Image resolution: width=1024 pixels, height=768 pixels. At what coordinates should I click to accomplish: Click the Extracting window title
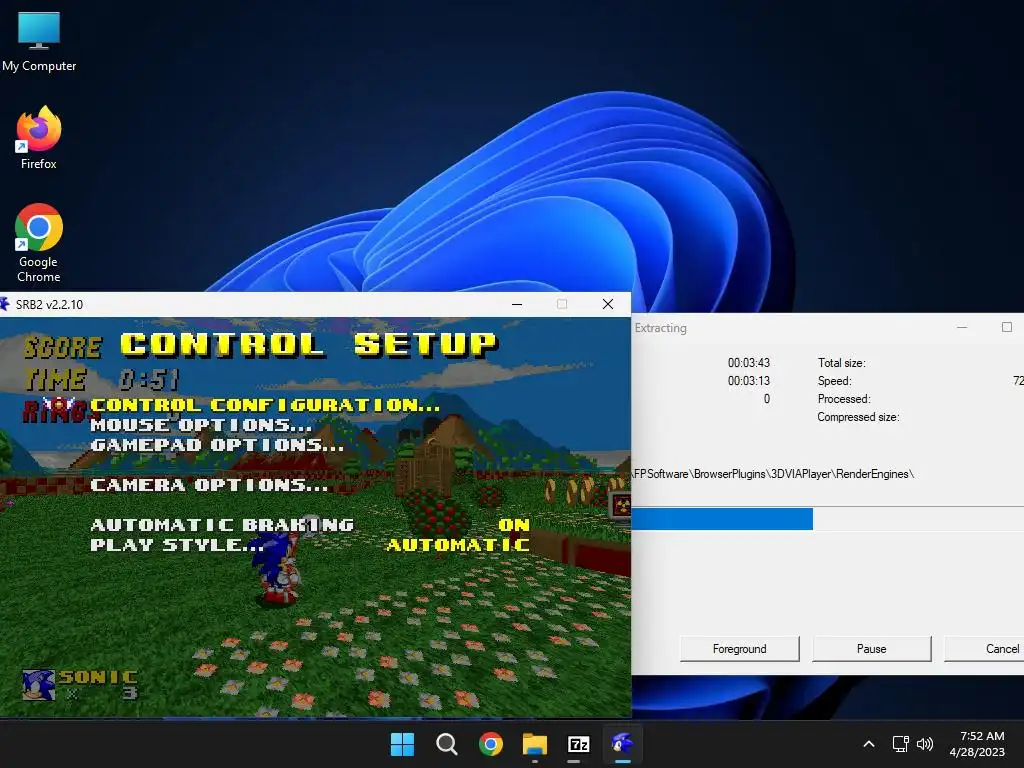coord(660,328)
